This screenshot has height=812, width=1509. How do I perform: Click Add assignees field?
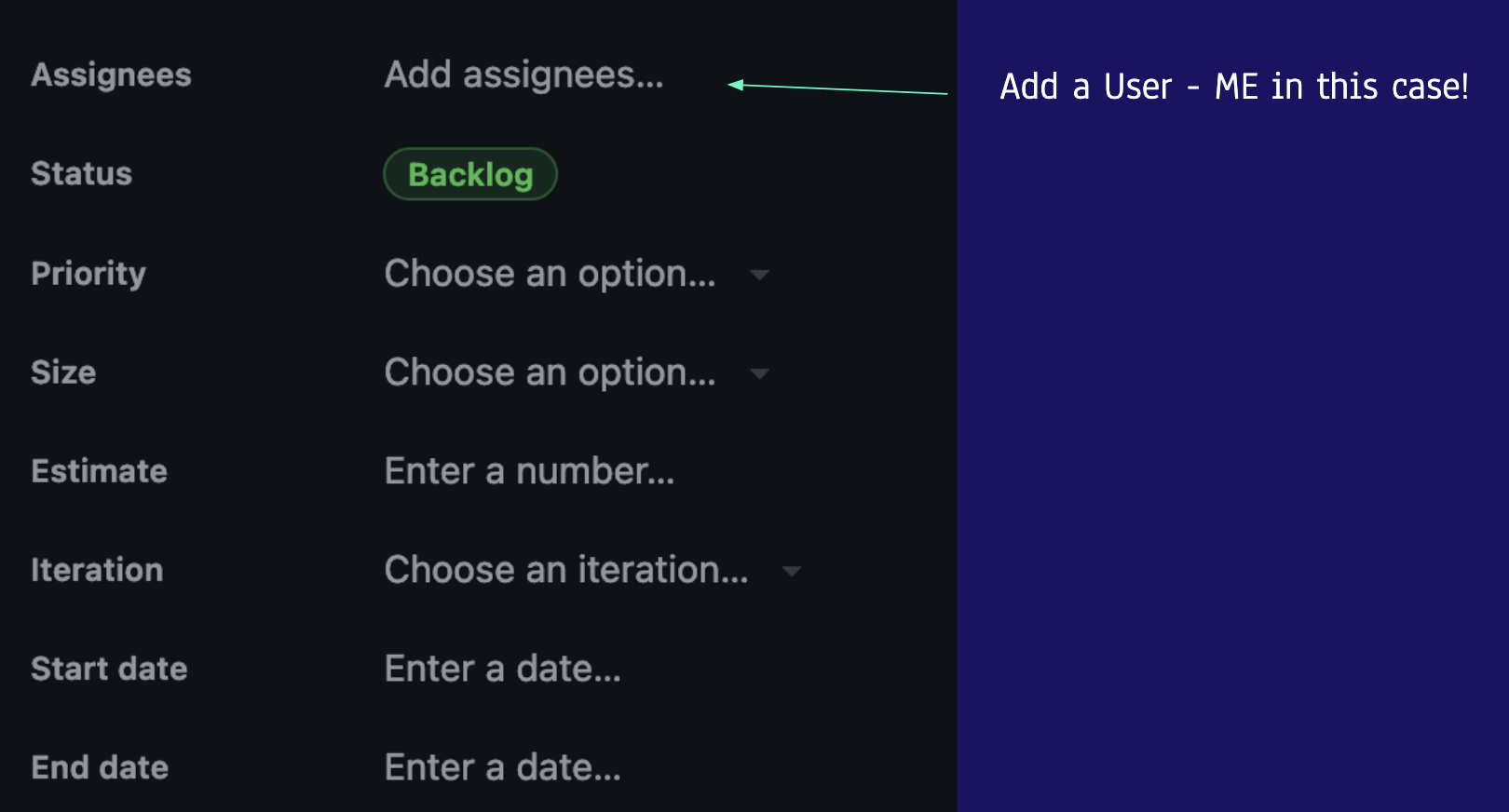[523, 75]
